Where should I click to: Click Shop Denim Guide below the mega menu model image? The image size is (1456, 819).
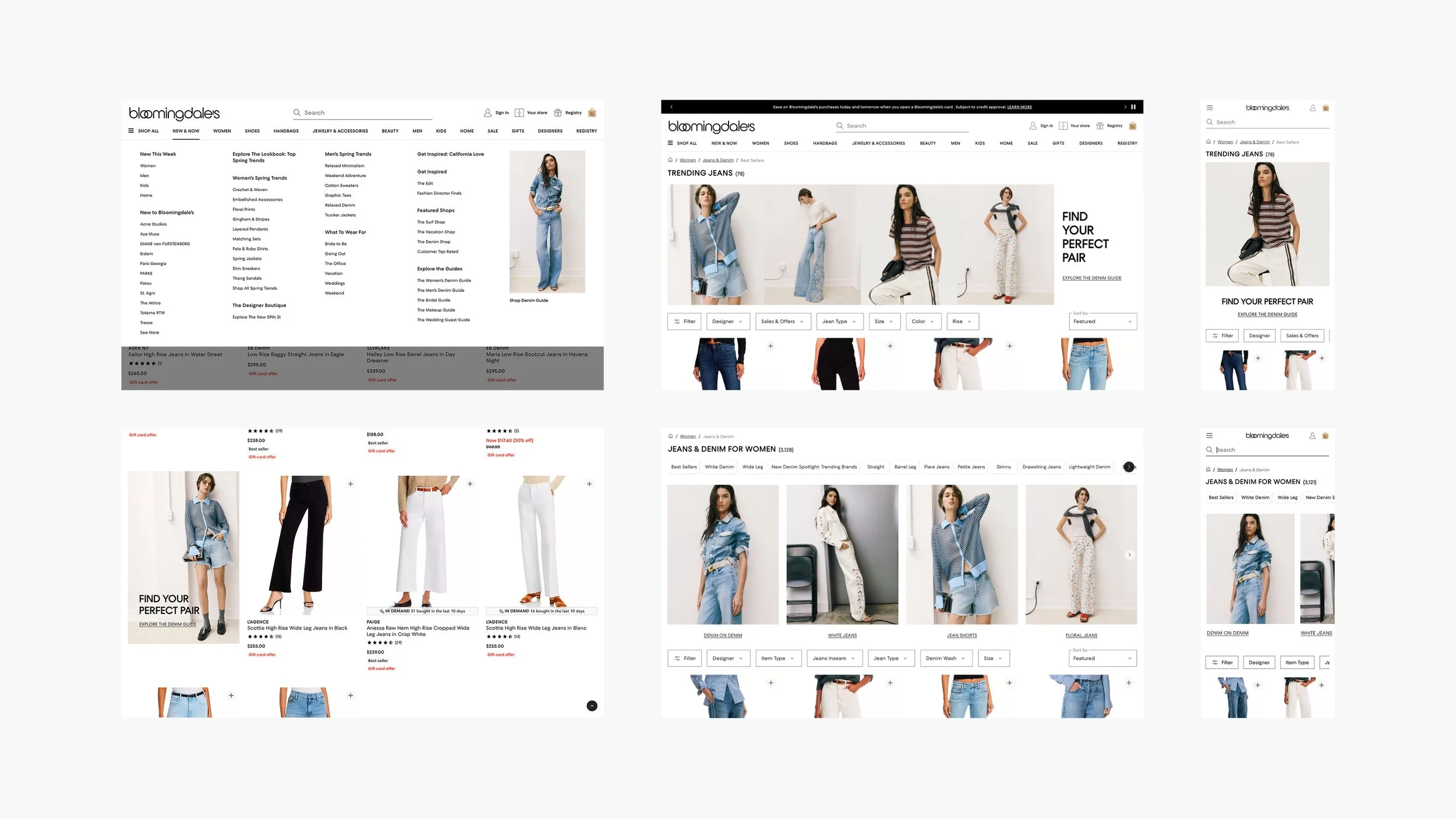529,301
